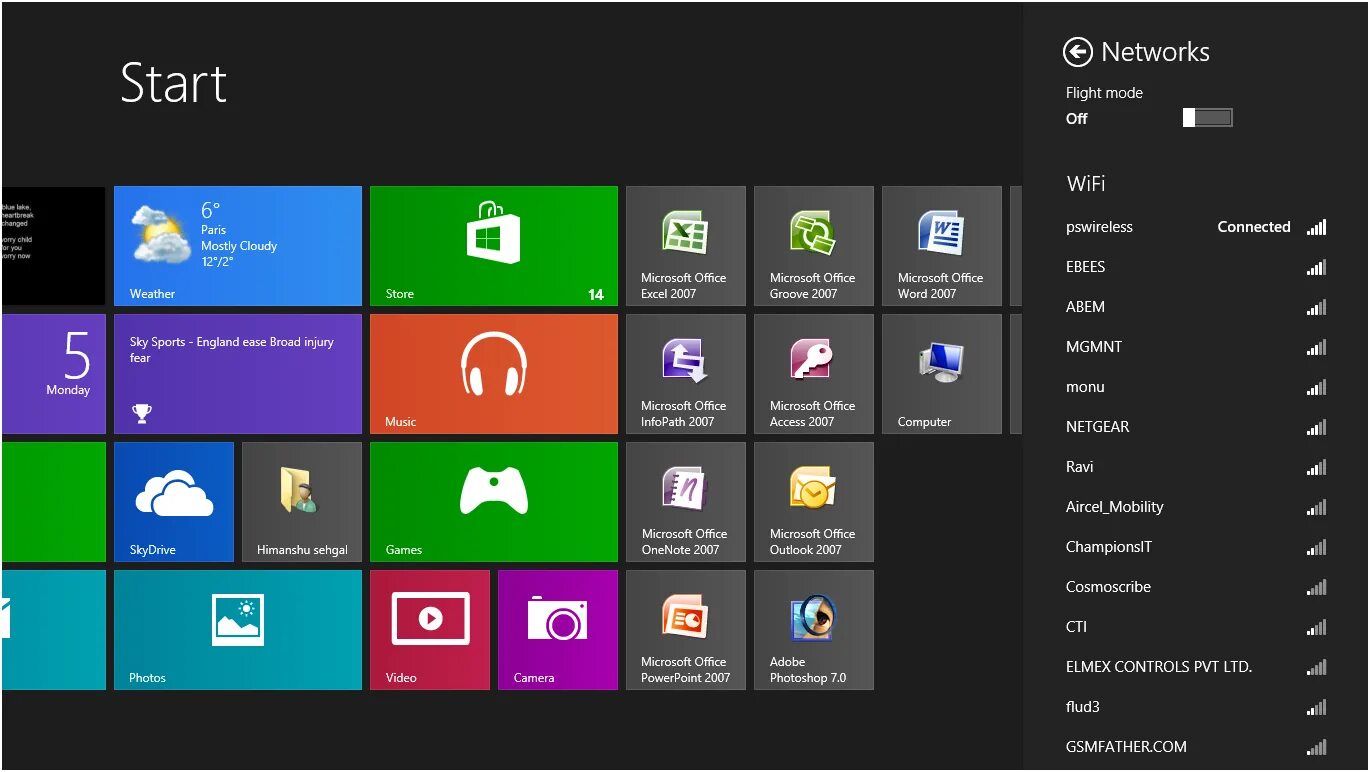1370x772 pixels.
Task: Launch Microsoft Office Access 2007 tile
Action: (814, 374)
